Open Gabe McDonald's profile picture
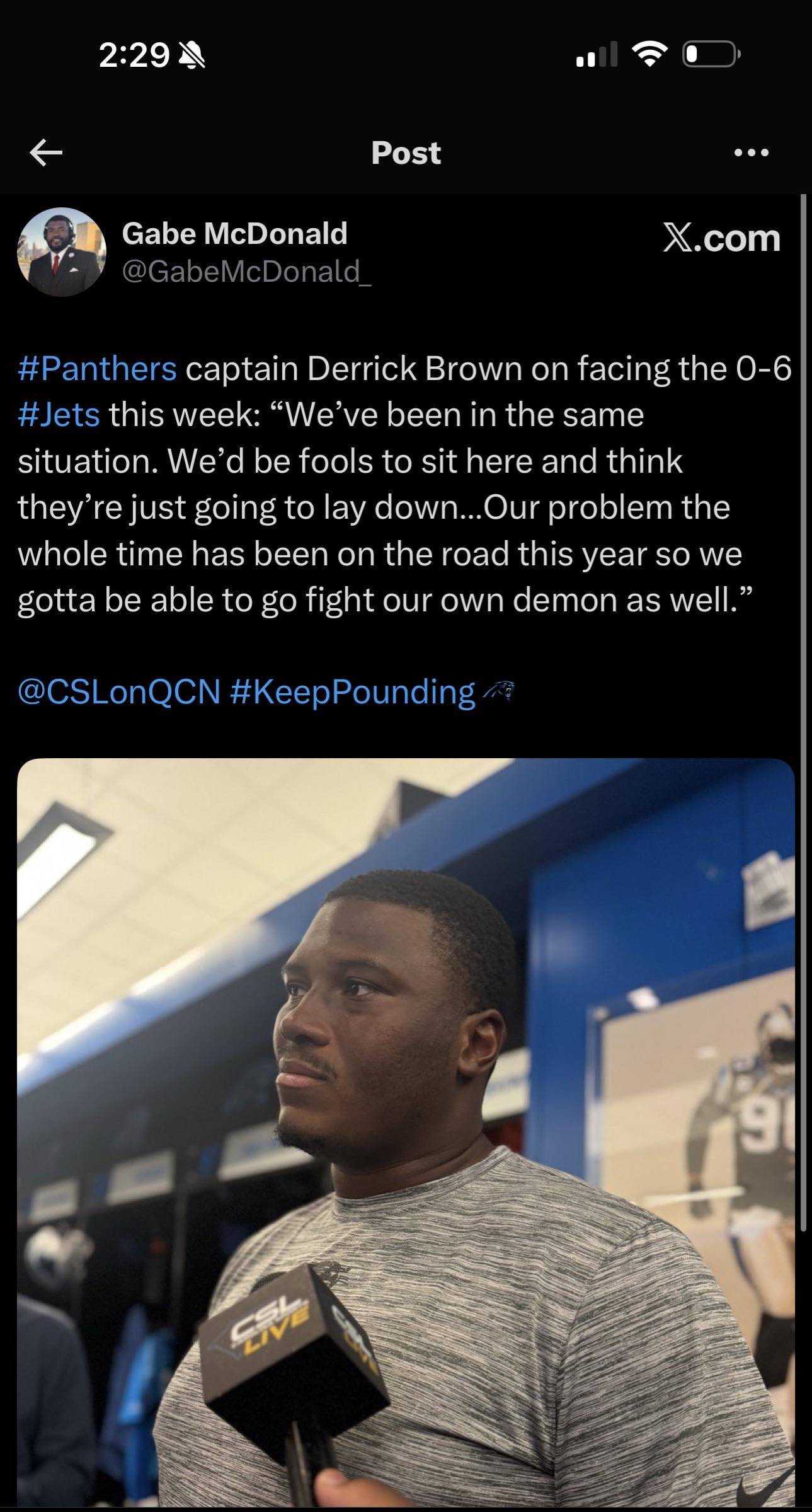Viewport: 812px width, 1512px height. [x=61, y=252]
